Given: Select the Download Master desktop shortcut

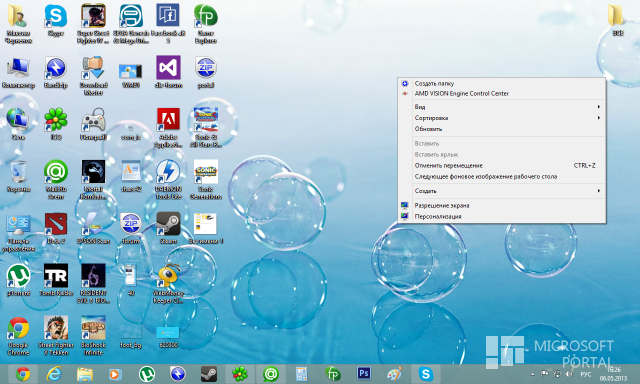Looking at the screenshot, I should pos(93,76).
